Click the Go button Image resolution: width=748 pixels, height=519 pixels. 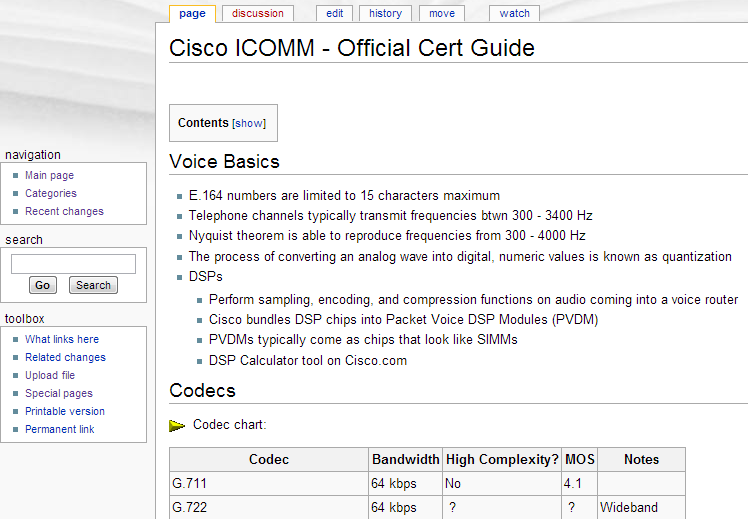tap(43, 285)
